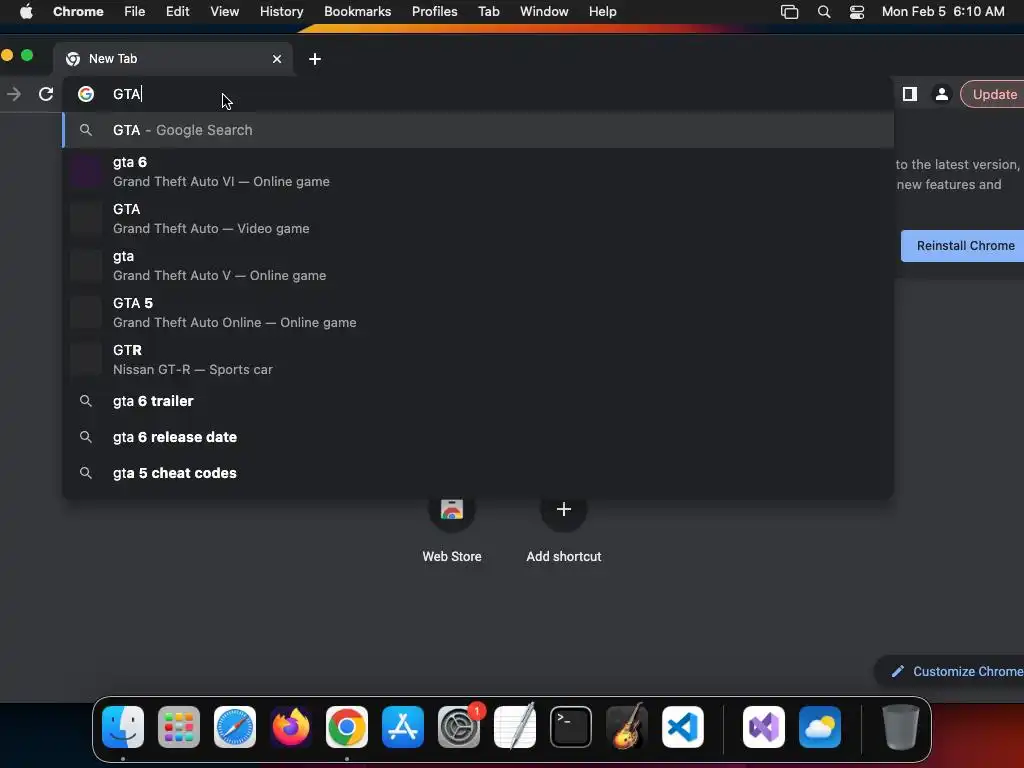The width and height of the screenshot is (1024, 768).
Task: Focus the address bar containing GTA
Action: click(x=478, y=94)
